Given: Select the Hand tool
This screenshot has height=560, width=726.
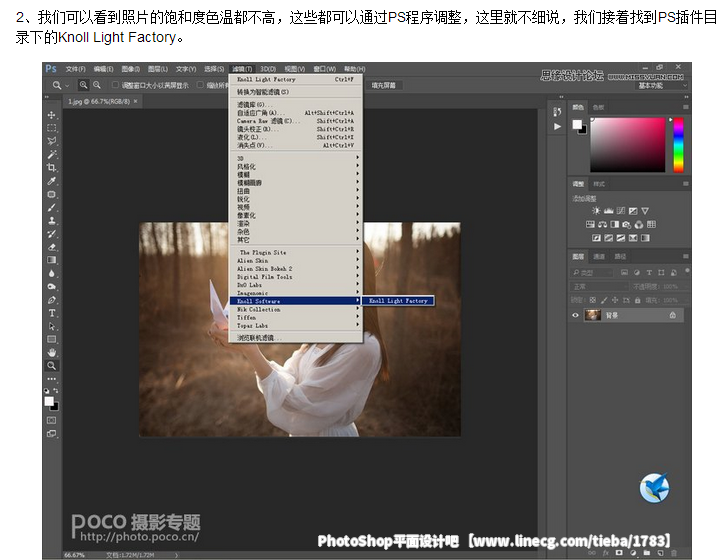Looking at the screenshot, I should click(x=51, y=352).
